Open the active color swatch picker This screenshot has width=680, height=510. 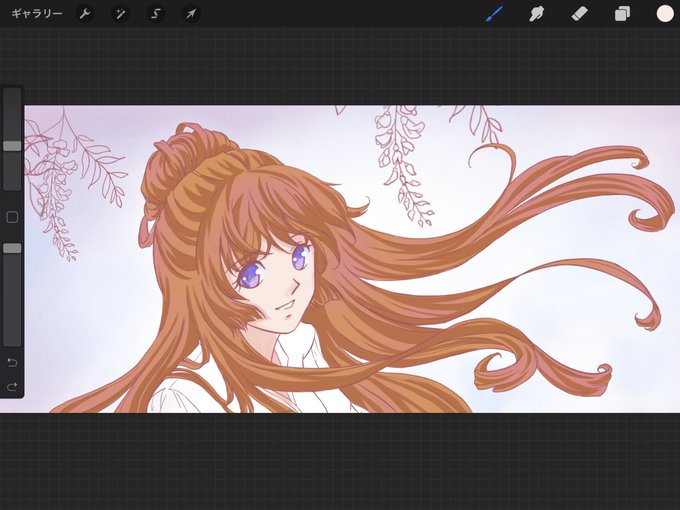pyautogui.click(x=665, y=14)
